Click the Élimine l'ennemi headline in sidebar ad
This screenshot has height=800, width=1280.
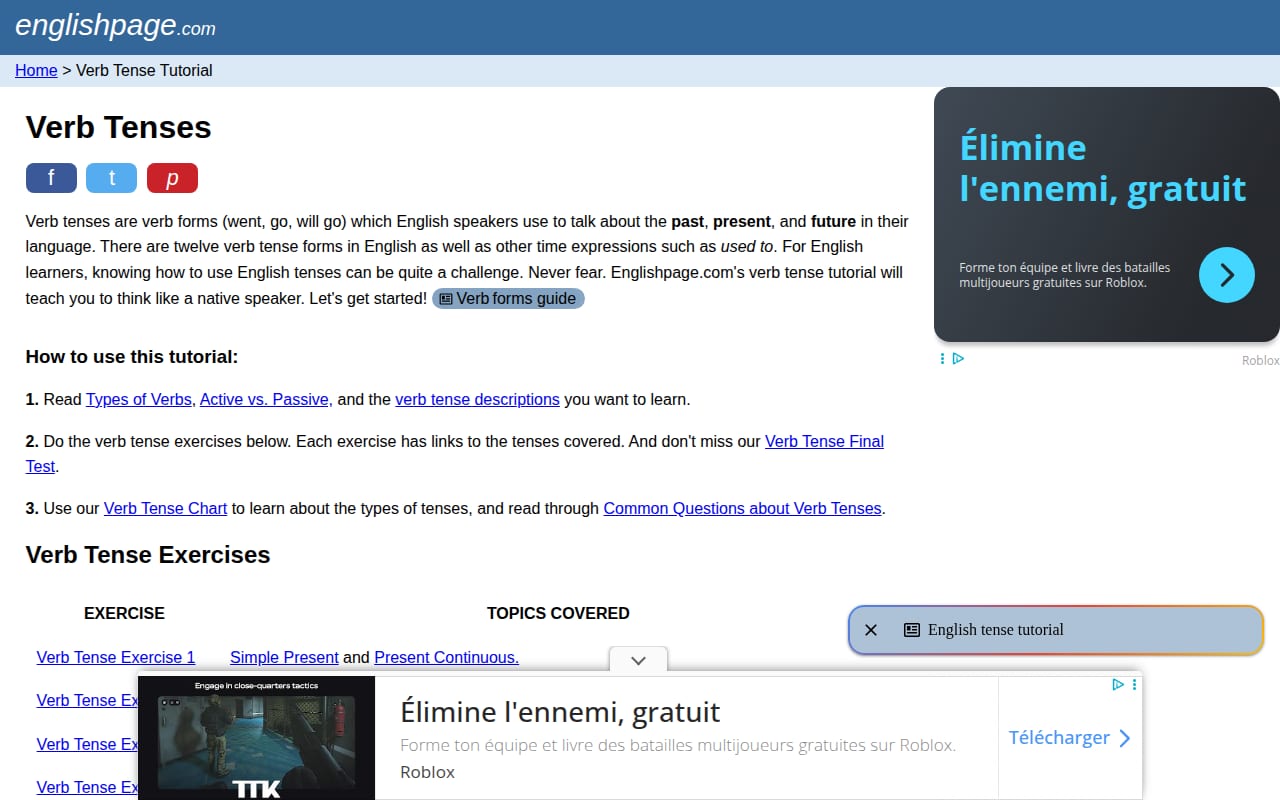(1102, 168)
